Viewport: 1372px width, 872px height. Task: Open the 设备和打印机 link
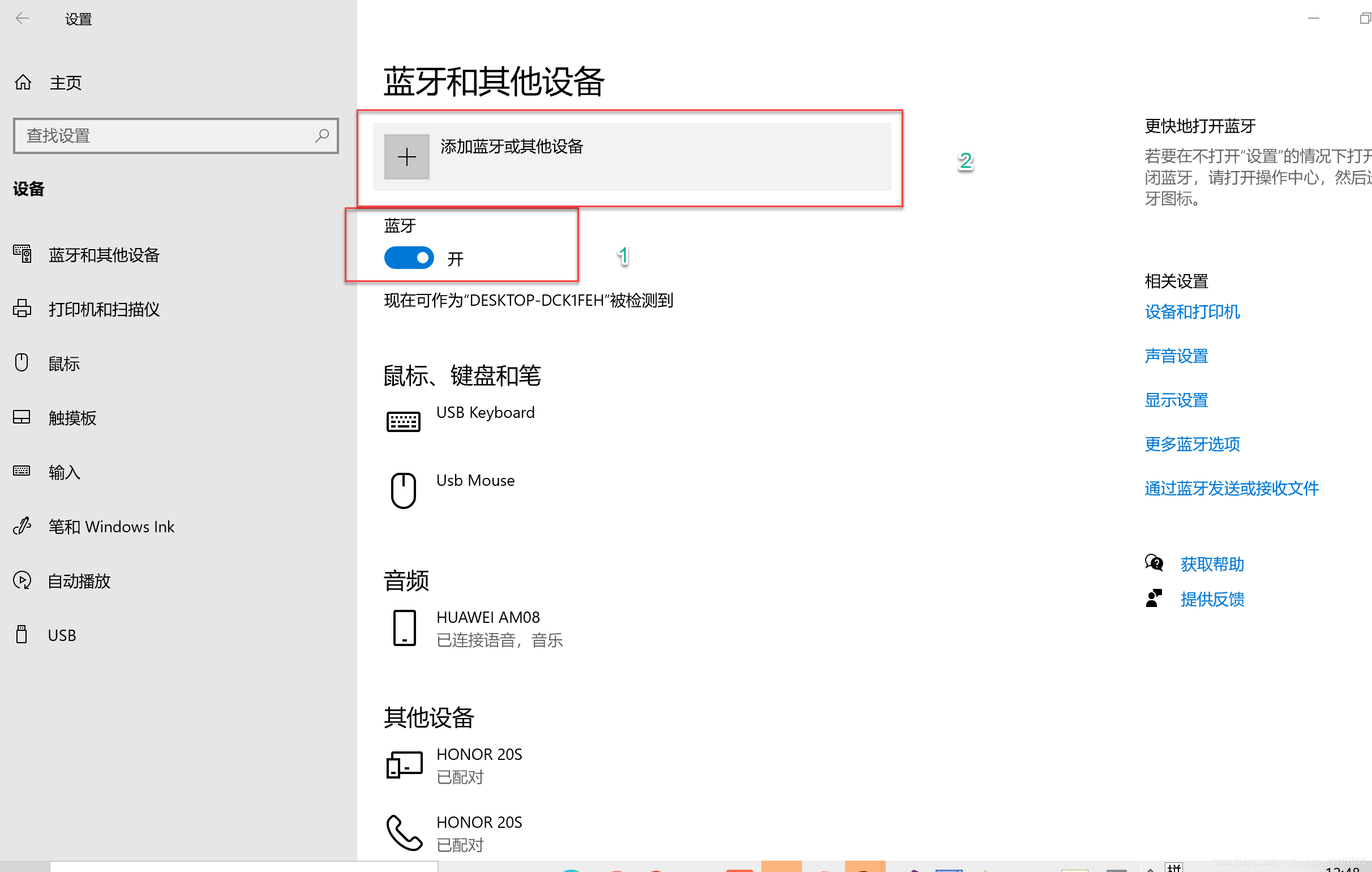tap(1192, 312)
